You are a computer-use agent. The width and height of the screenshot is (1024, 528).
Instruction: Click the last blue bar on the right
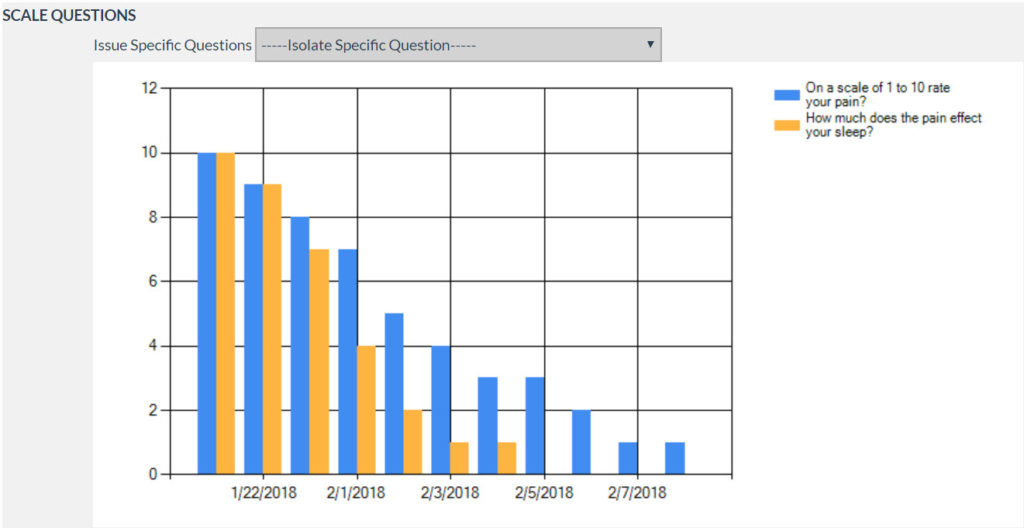pos(675,458)
